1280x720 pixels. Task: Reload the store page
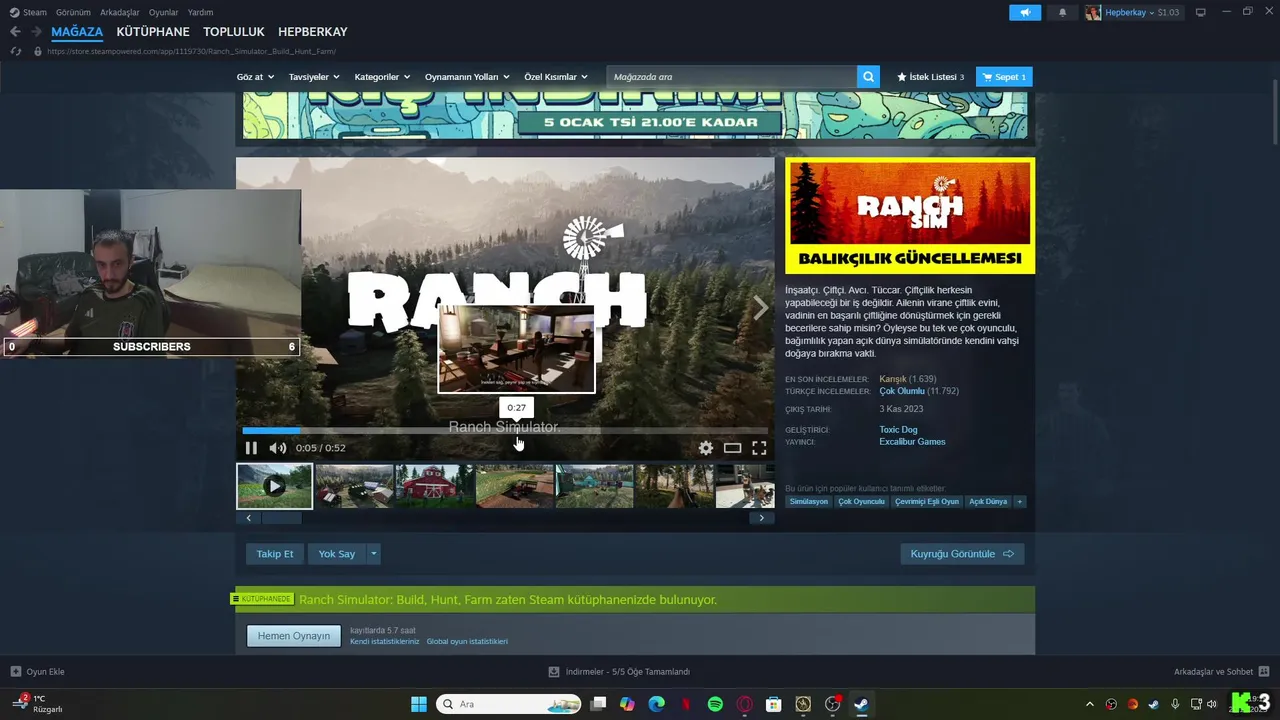(15, 51)
